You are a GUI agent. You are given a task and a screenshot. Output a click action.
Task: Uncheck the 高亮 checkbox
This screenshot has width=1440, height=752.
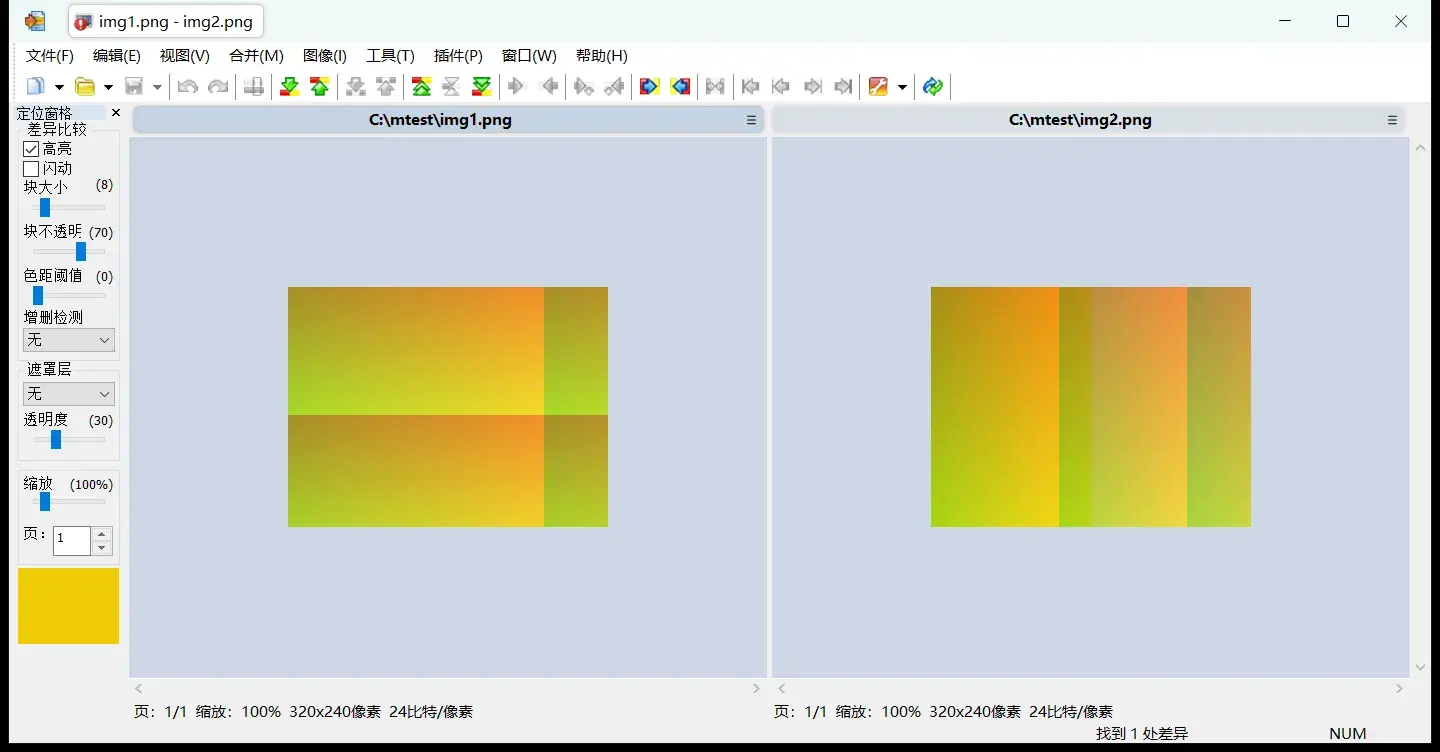[x=31, y=149]
